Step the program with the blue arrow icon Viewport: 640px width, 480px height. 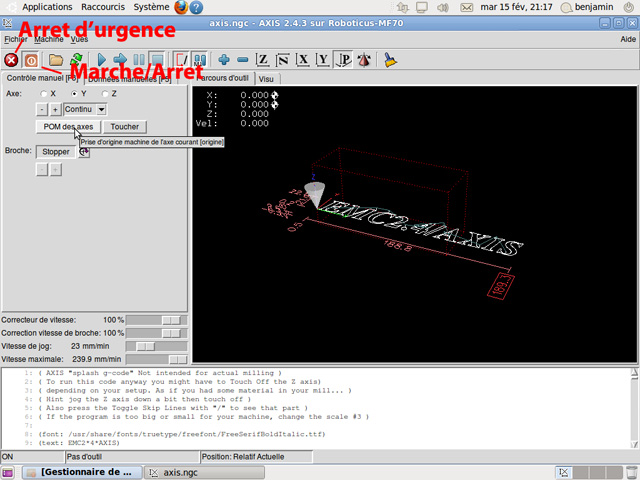[120, 60]
